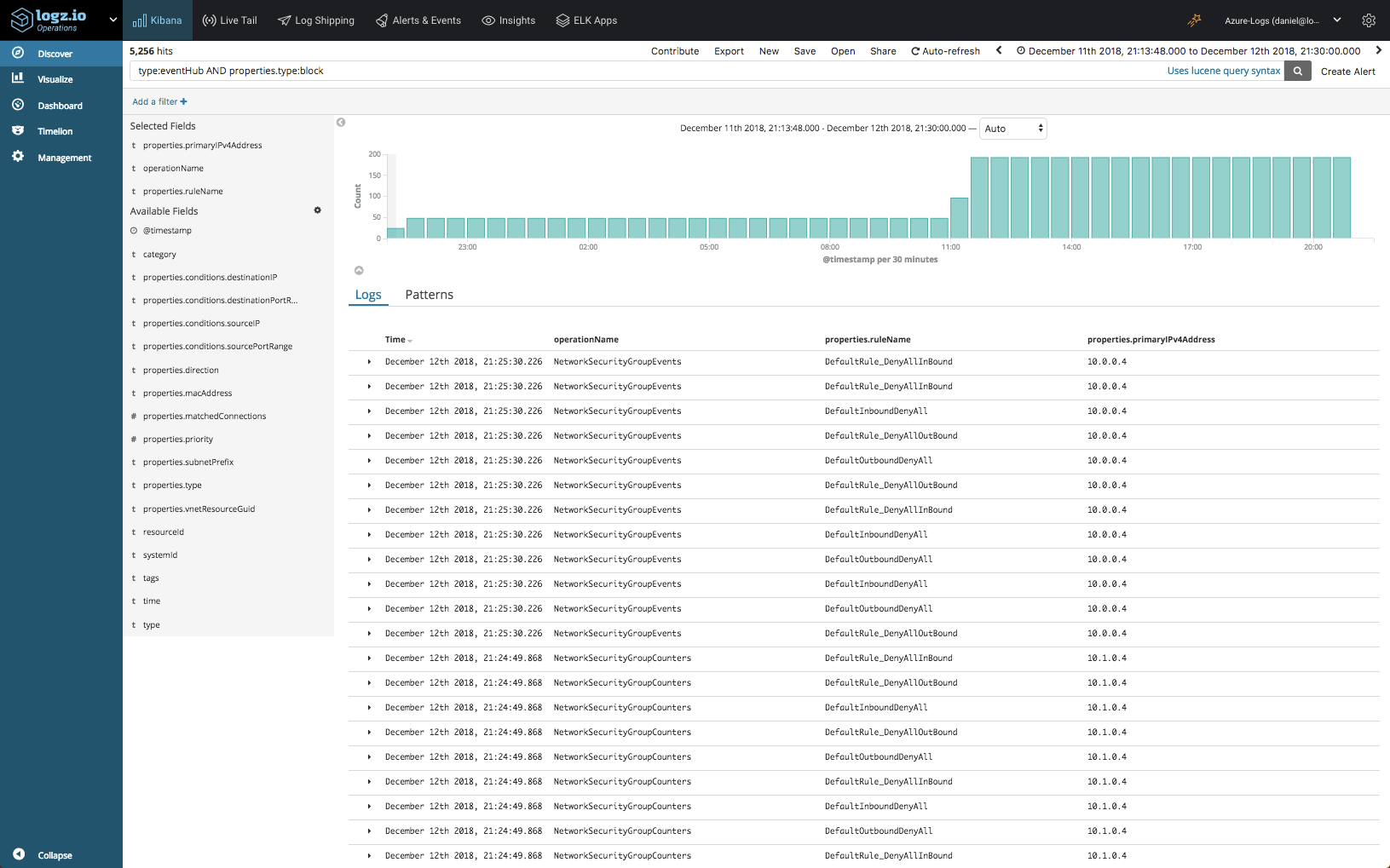
Task: Click the clock icon beside @timestamp field
Action: 134,231
